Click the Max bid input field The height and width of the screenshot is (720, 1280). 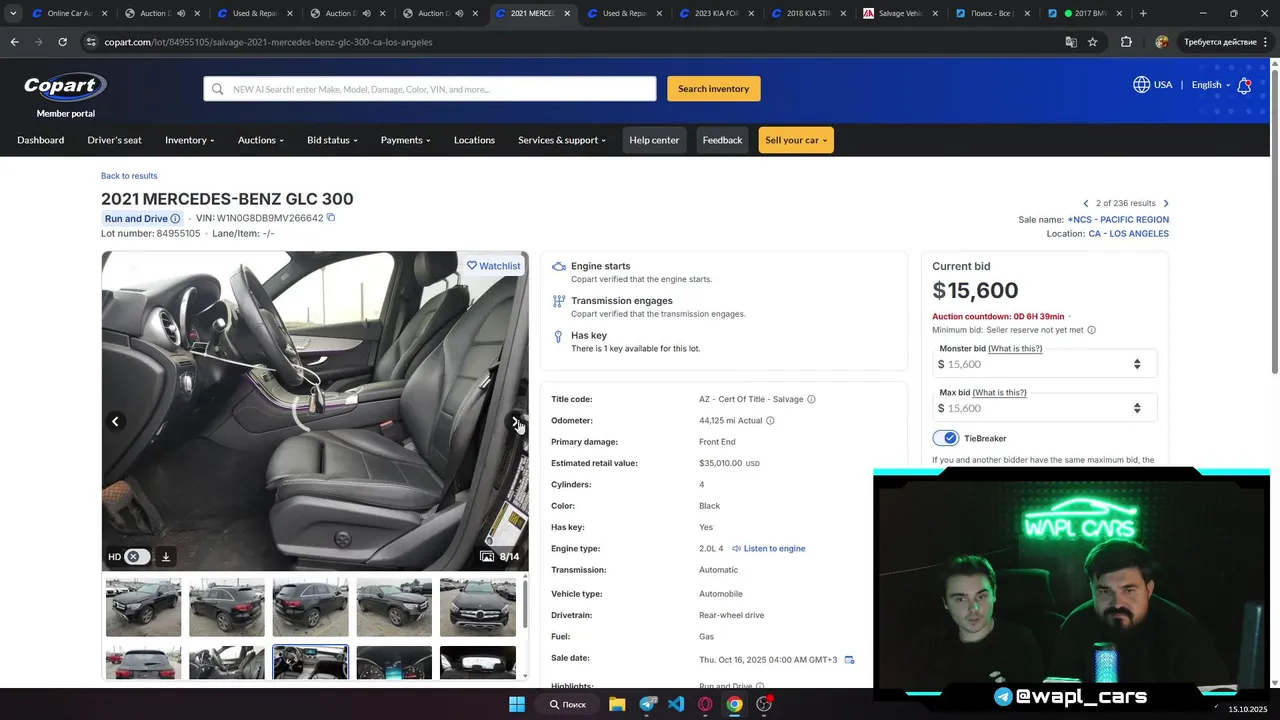pos(1044,408)
